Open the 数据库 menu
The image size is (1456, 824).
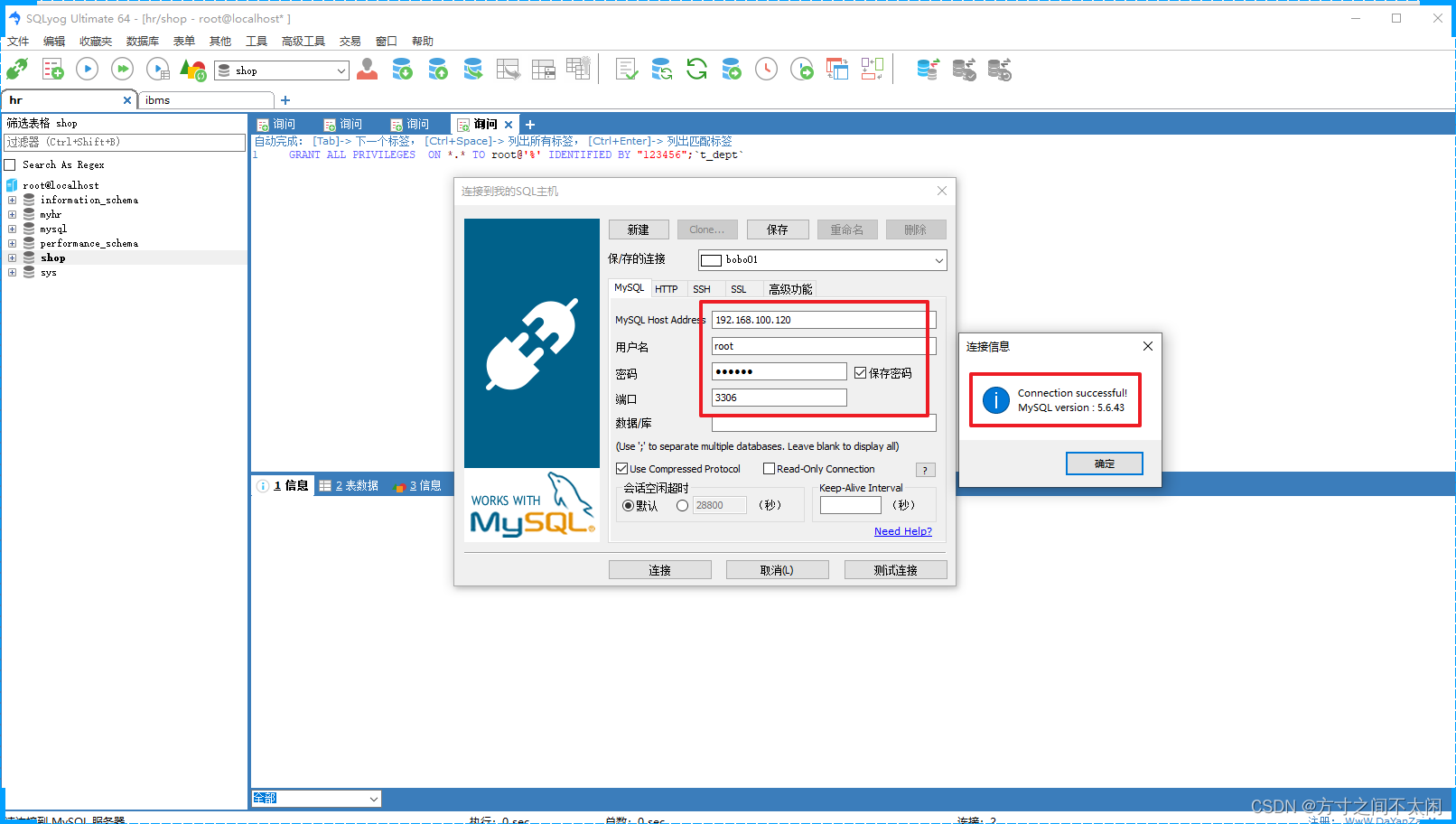click(x=143, y=42)
